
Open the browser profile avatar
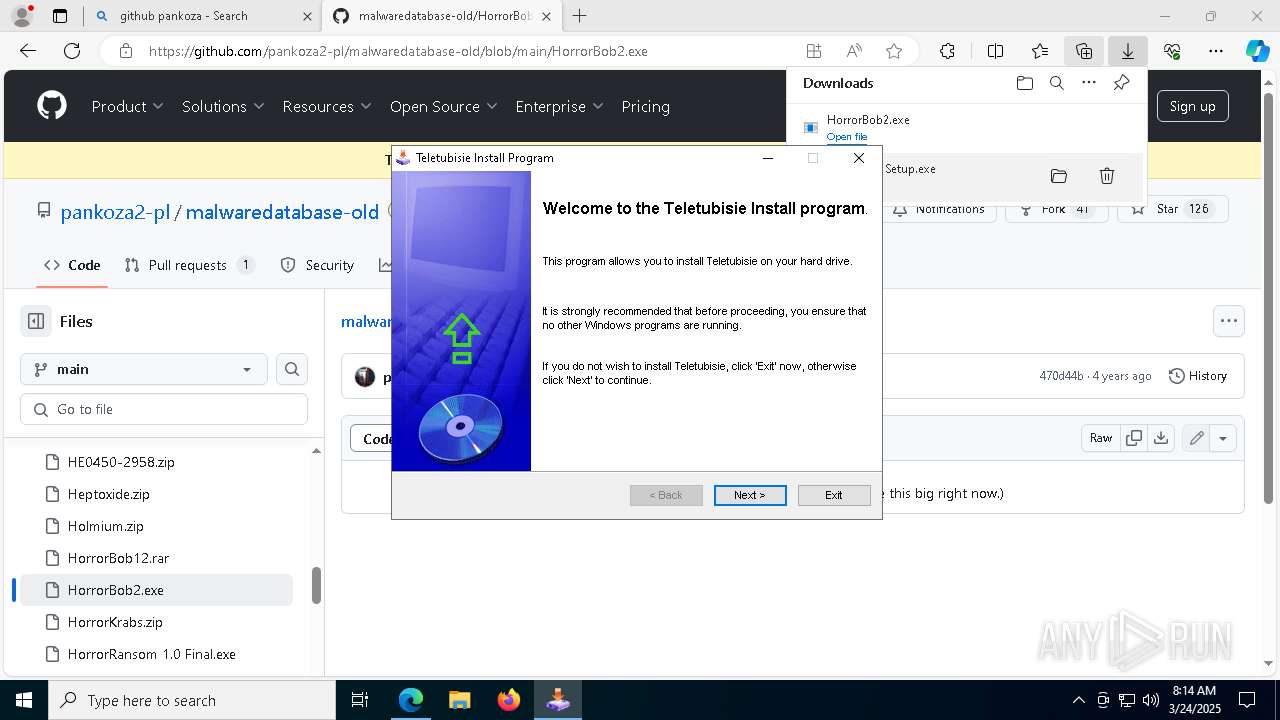coord(22,16)
